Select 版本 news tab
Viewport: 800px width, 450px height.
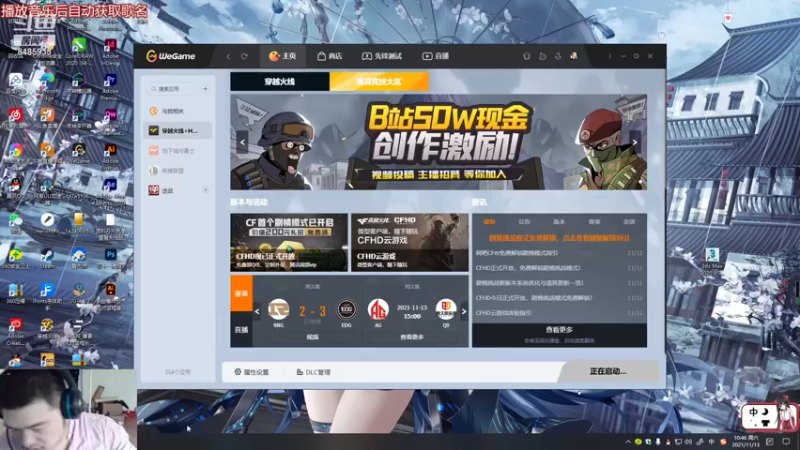(x=559, y=222)
